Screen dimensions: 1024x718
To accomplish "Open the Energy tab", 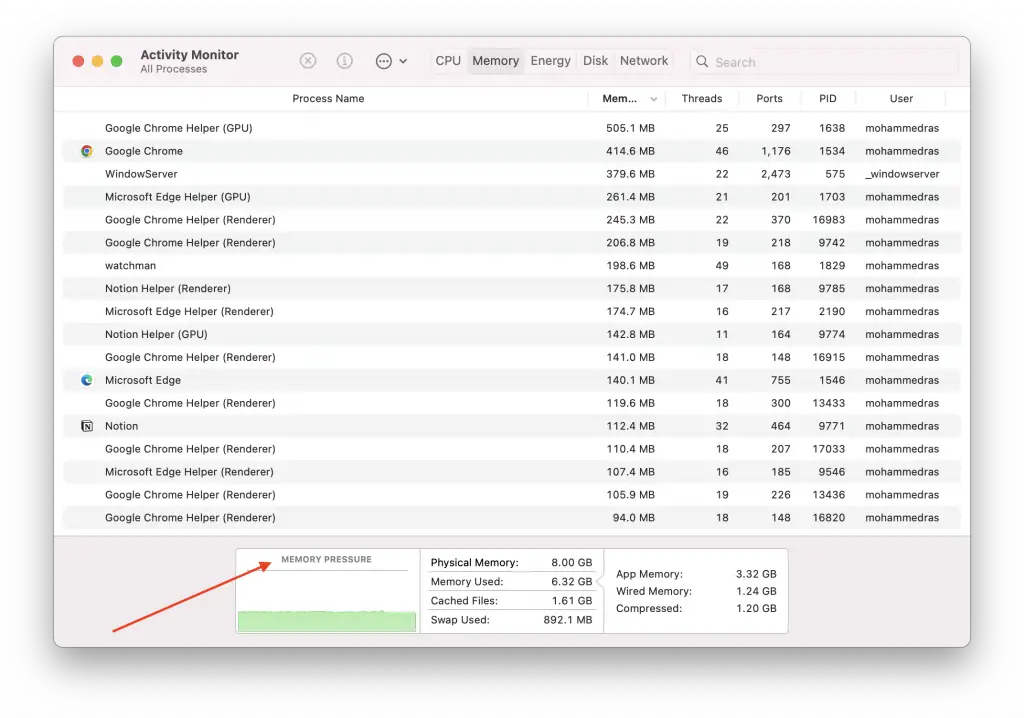I will (x=551, y=61).
